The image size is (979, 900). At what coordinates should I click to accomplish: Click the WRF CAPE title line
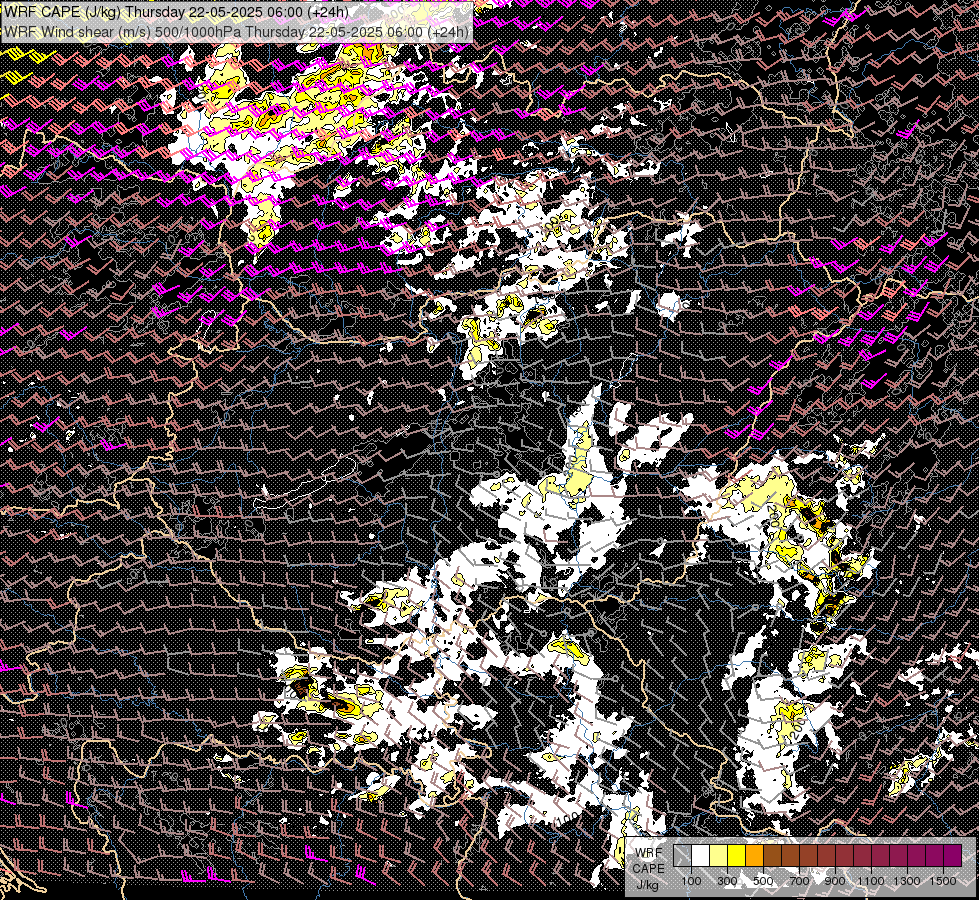coord(177,12)
